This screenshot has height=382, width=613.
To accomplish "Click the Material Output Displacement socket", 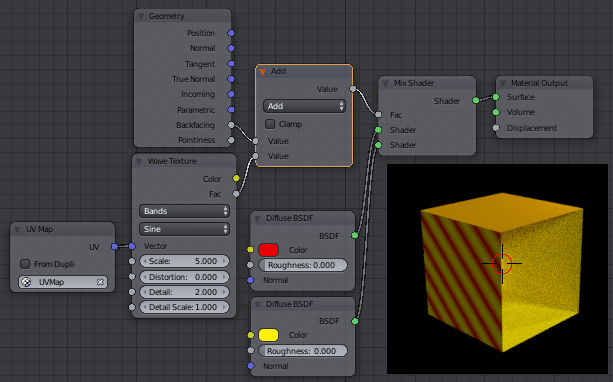I will click(496, 128).
